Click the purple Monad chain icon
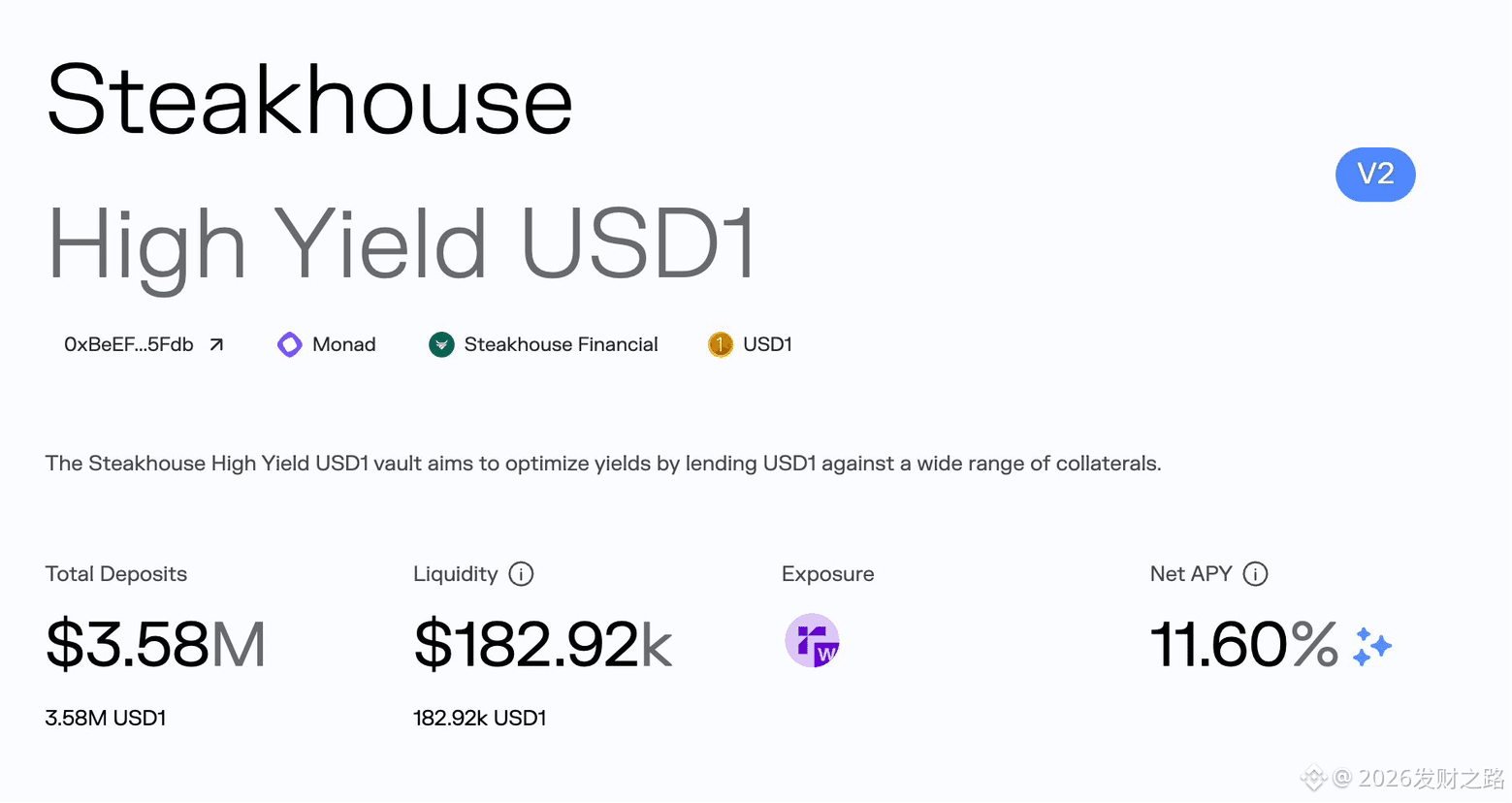This screenshot has width=1512, height=803. pos(289,344)
